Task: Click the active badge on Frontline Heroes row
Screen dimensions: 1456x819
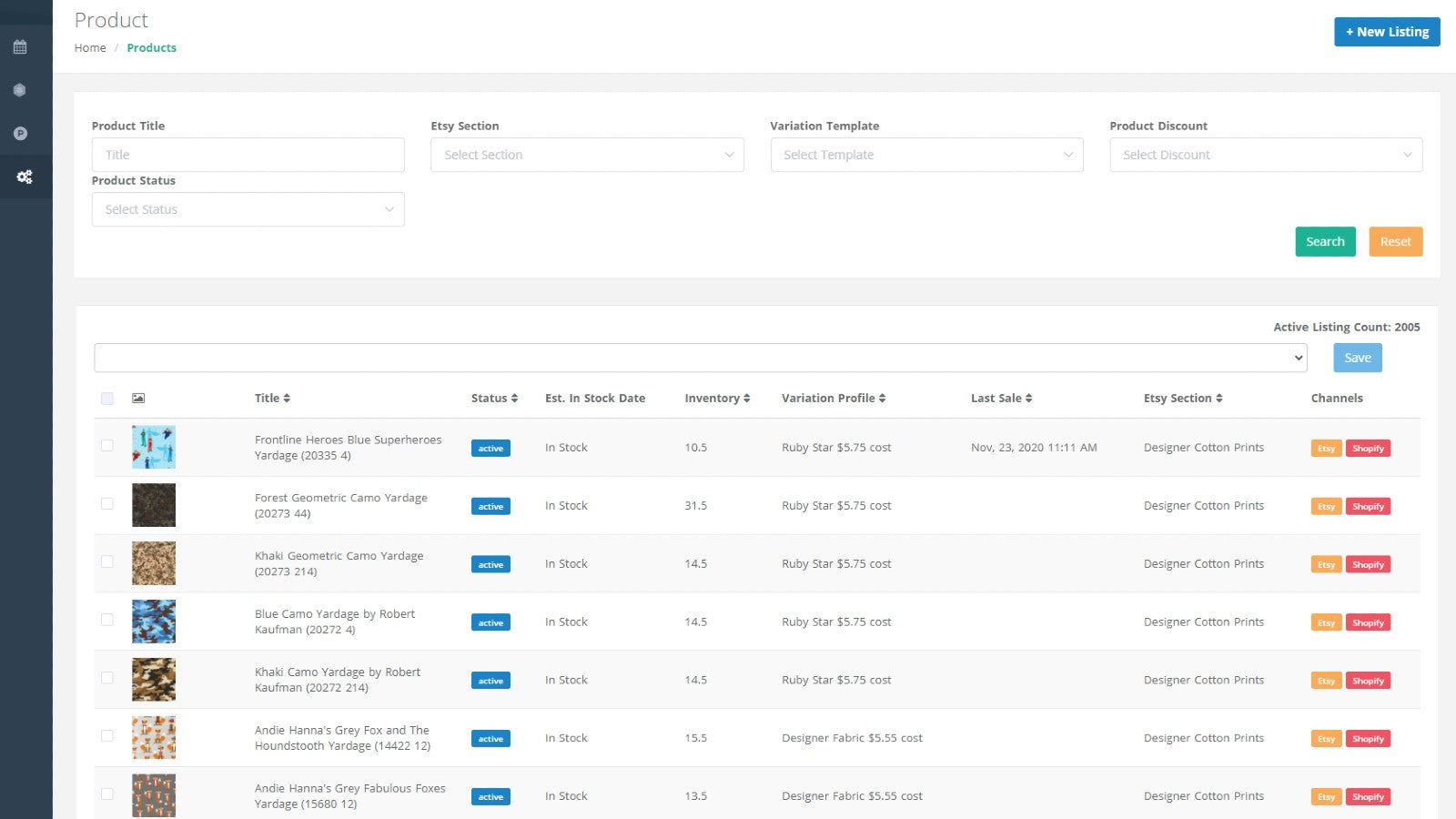Action: point(490,448)
